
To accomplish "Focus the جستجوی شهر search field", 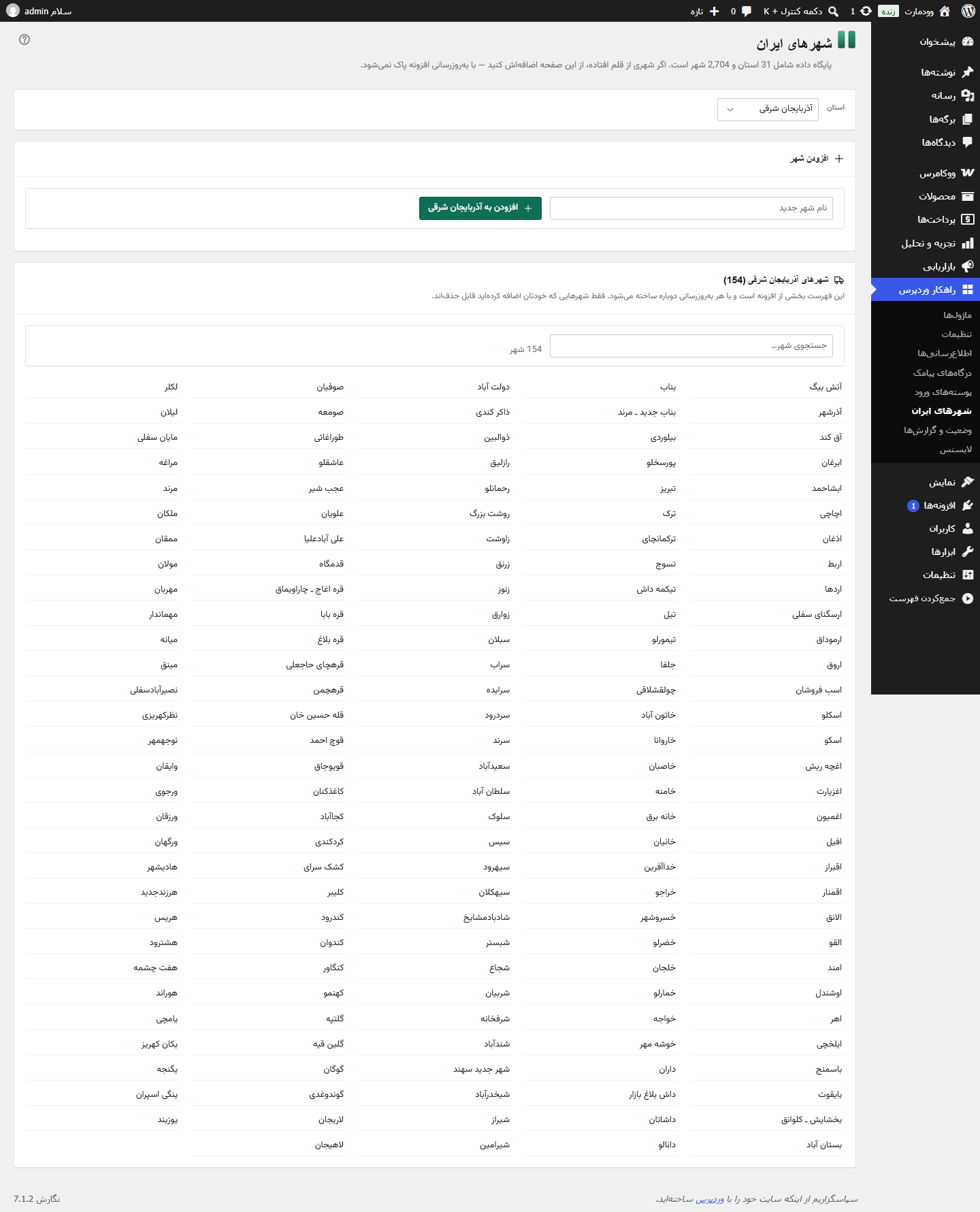I will tap(691, 346).
